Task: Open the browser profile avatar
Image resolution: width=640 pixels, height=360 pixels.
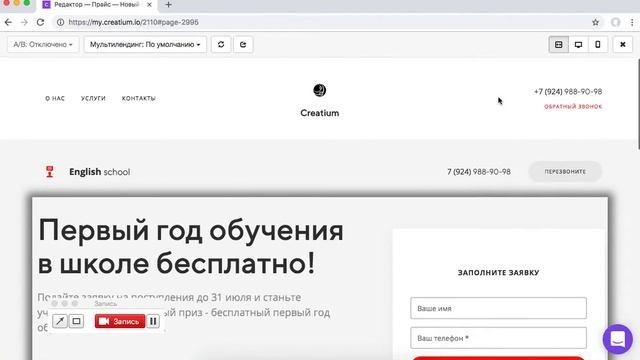Action: [x=616, y=22]
